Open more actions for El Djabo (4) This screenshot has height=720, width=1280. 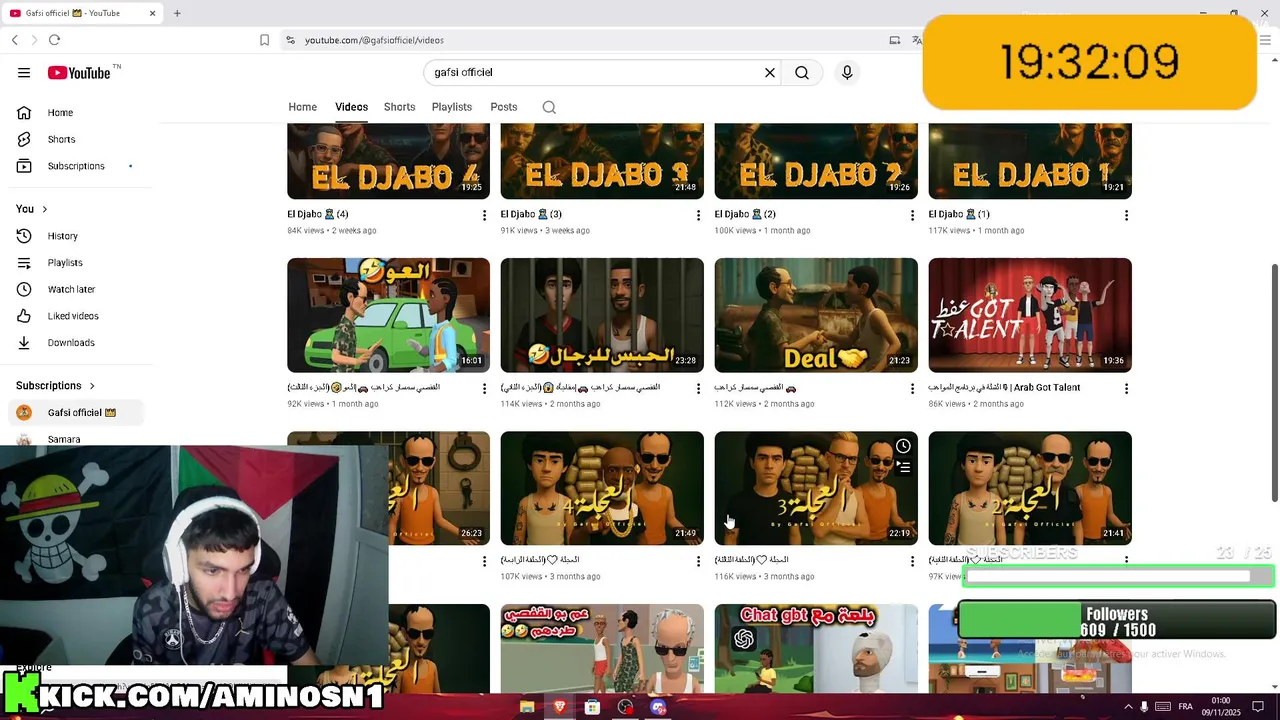click(485, 215)
